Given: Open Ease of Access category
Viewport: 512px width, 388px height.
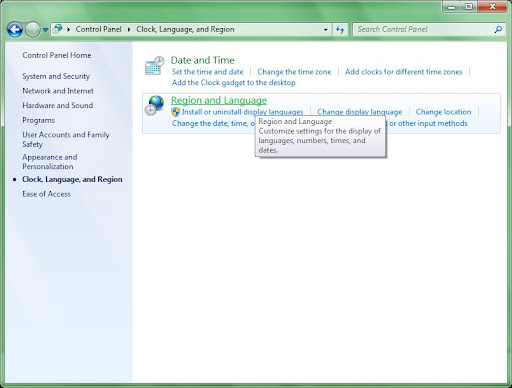Looking at the screenshot, I should (x=46, y=194).
